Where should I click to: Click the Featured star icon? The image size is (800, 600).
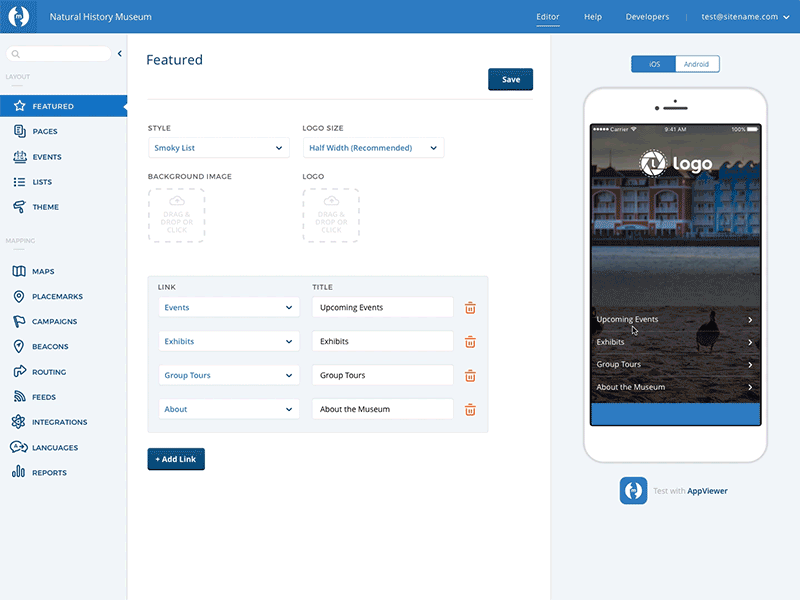click(x=19, y=106)
